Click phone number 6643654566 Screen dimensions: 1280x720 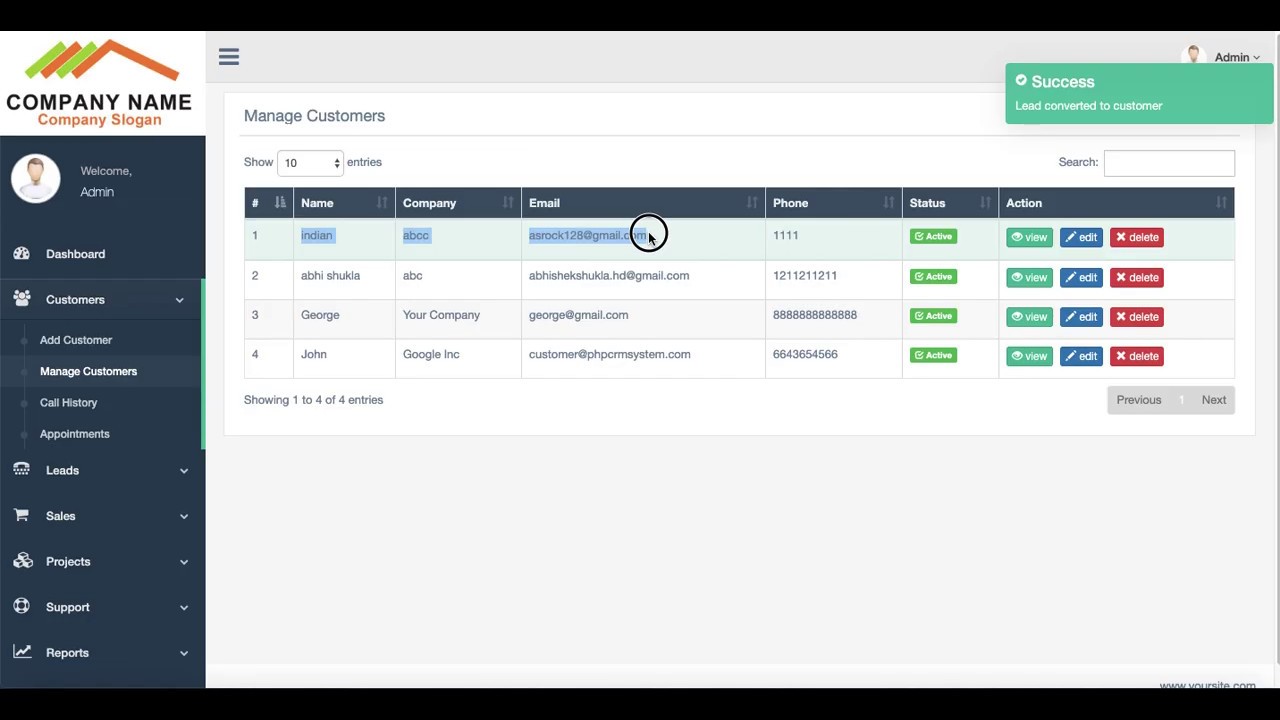pyautogui.click(x=805, y=354)
